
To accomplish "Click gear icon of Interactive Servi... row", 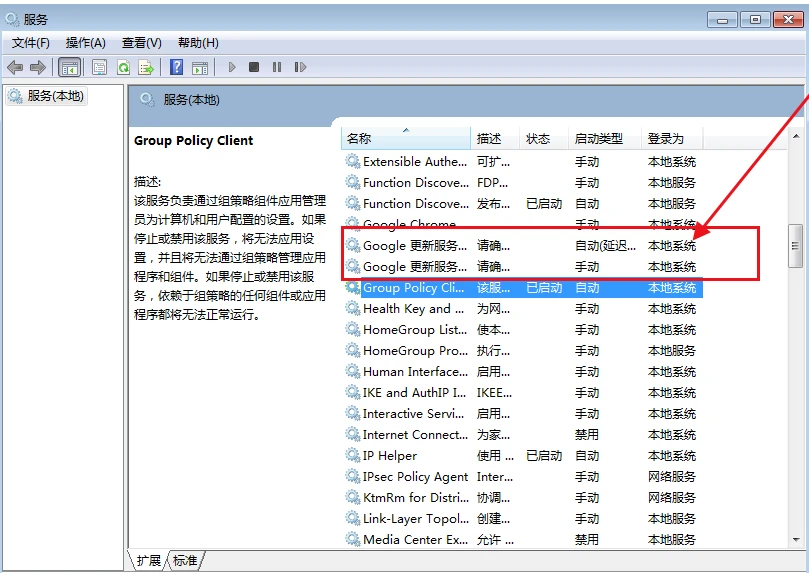I will coord(353,414).
